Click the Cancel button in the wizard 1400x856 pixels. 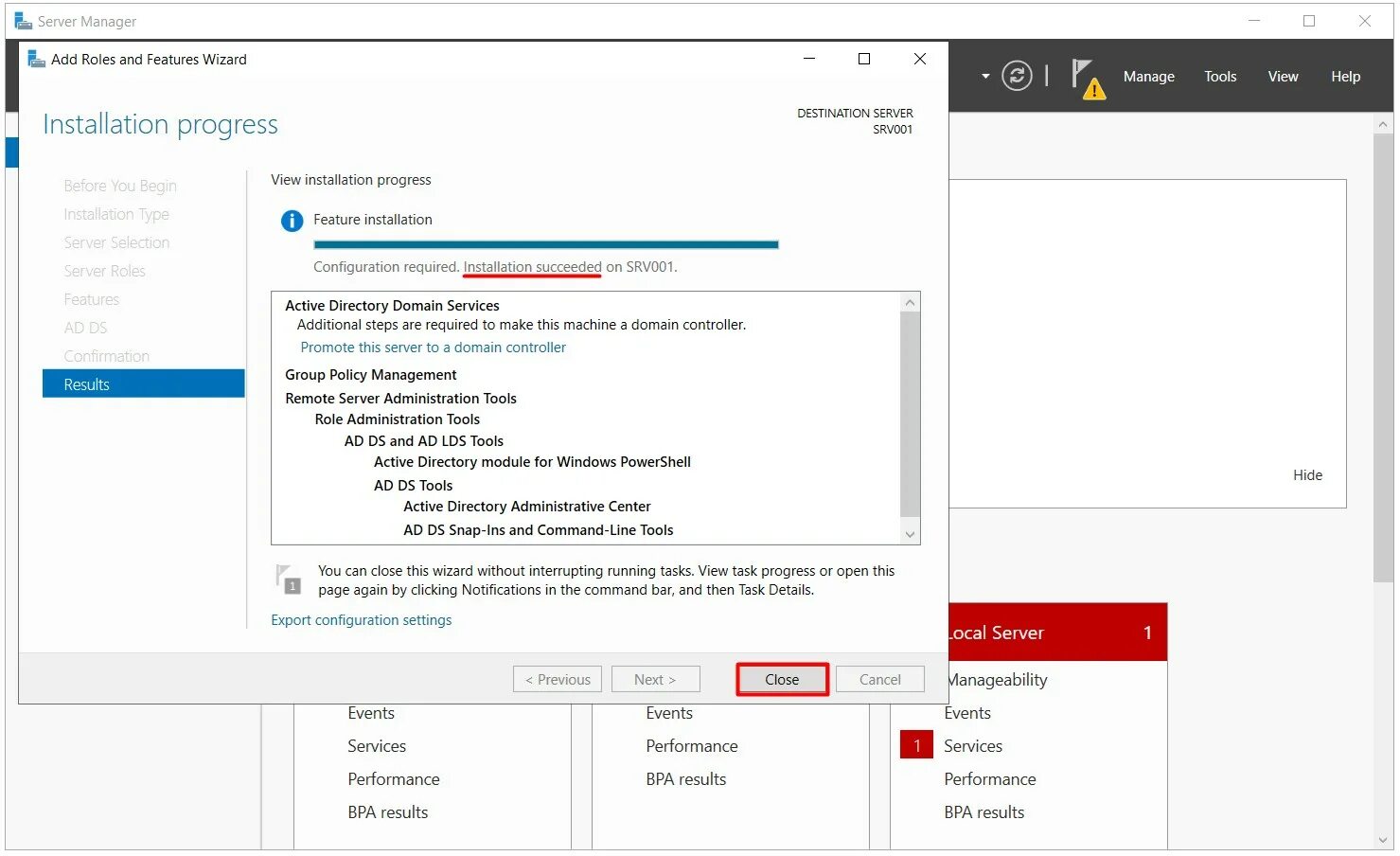tap(879, 680)
